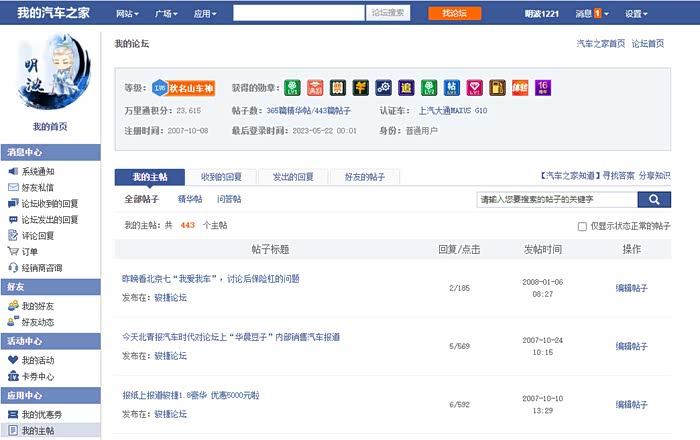Viewport: 700px width, 440px height.
Task: Click the purple 16周年 medal badge
Action: coord(543,87)
